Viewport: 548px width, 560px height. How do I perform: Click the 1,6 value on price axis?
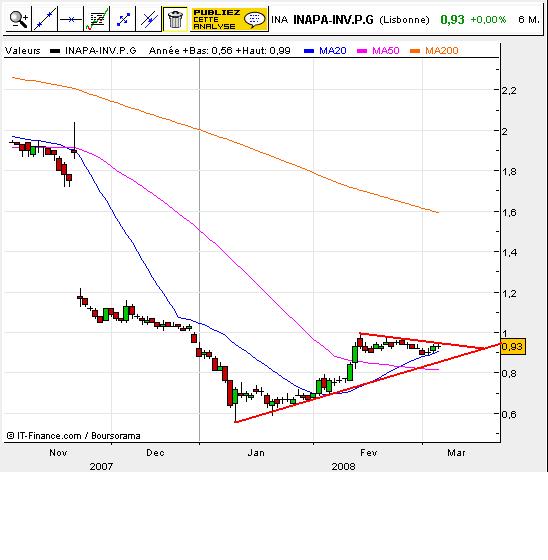(509, 212)
